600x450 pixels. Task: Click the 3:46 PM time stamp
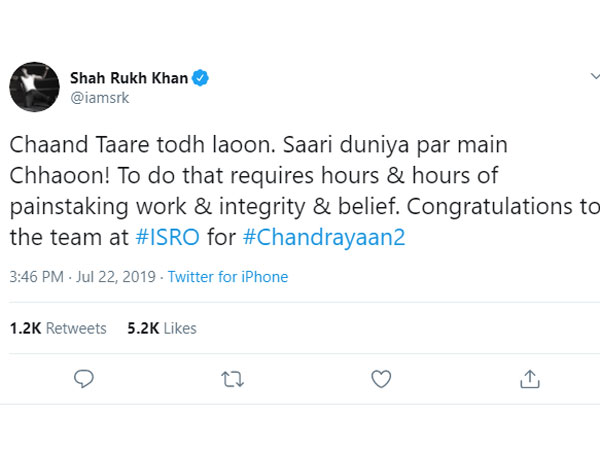pyautogui.click(x=36, y=277)
